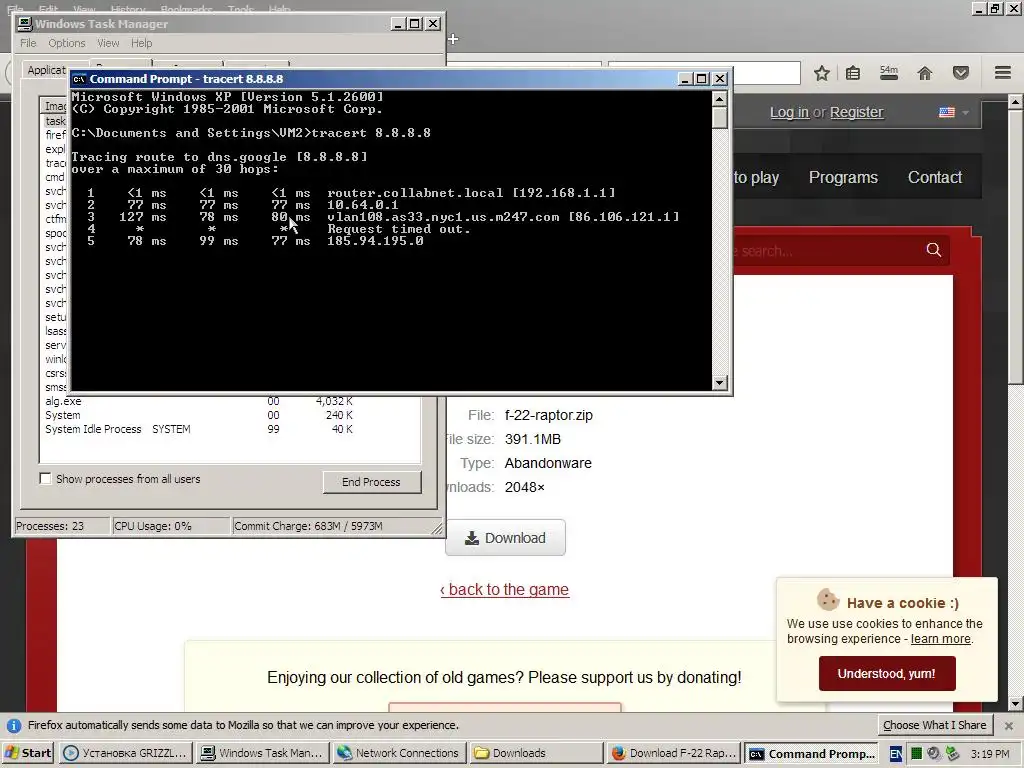Screen dimensions: 1024x768
Task: Click the network connection tray icon
Action: [x=952, y=754]
